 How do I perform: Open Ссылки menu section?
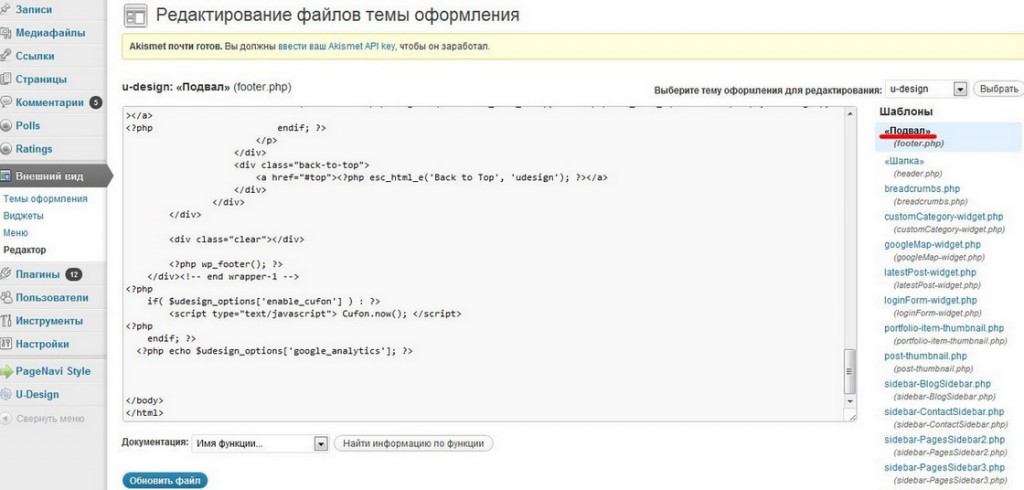pyautogui.click(x=35, y=56)
